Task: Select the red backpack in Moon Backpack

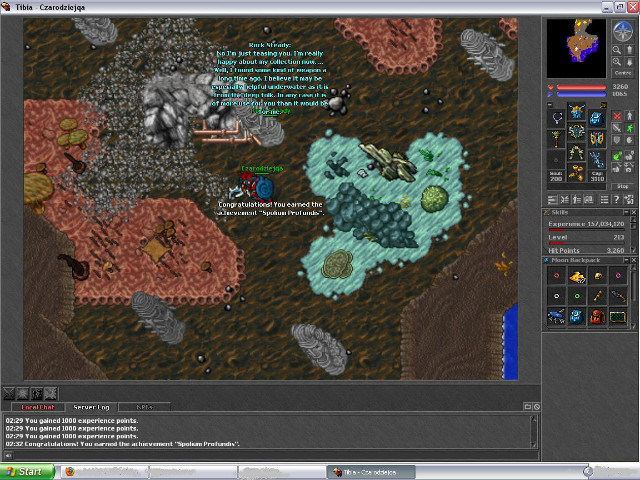Action: click(x=597, y=316)
